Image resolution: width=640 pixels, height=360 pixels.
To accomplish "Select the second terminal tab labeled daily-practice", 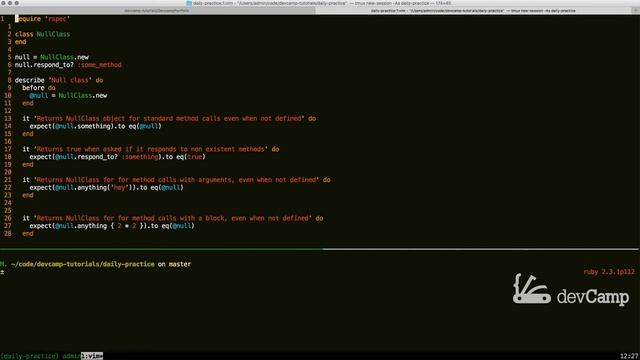I will click(x=473, y=11).
